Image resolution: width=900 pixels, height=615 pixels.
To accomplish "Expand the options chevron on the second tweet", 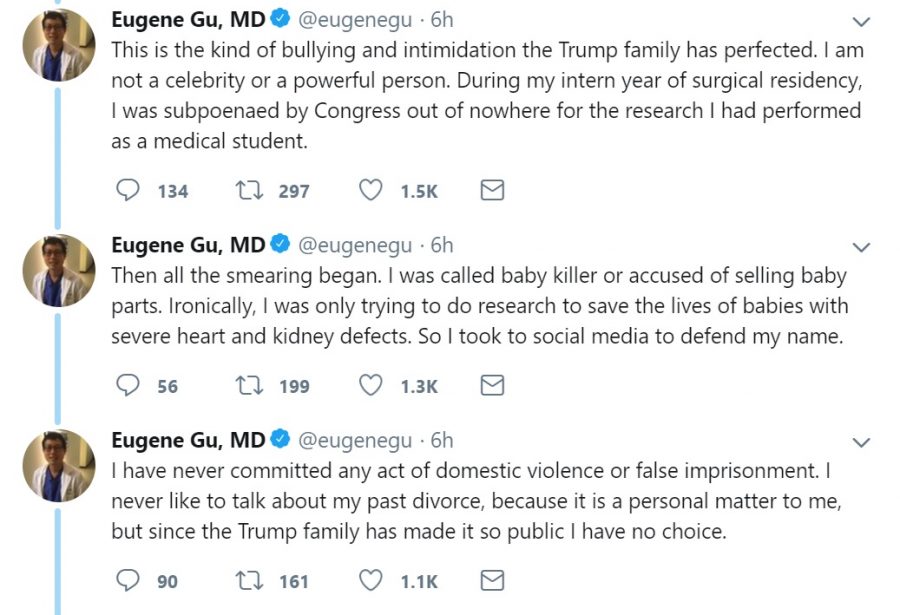I will point(861,245).
